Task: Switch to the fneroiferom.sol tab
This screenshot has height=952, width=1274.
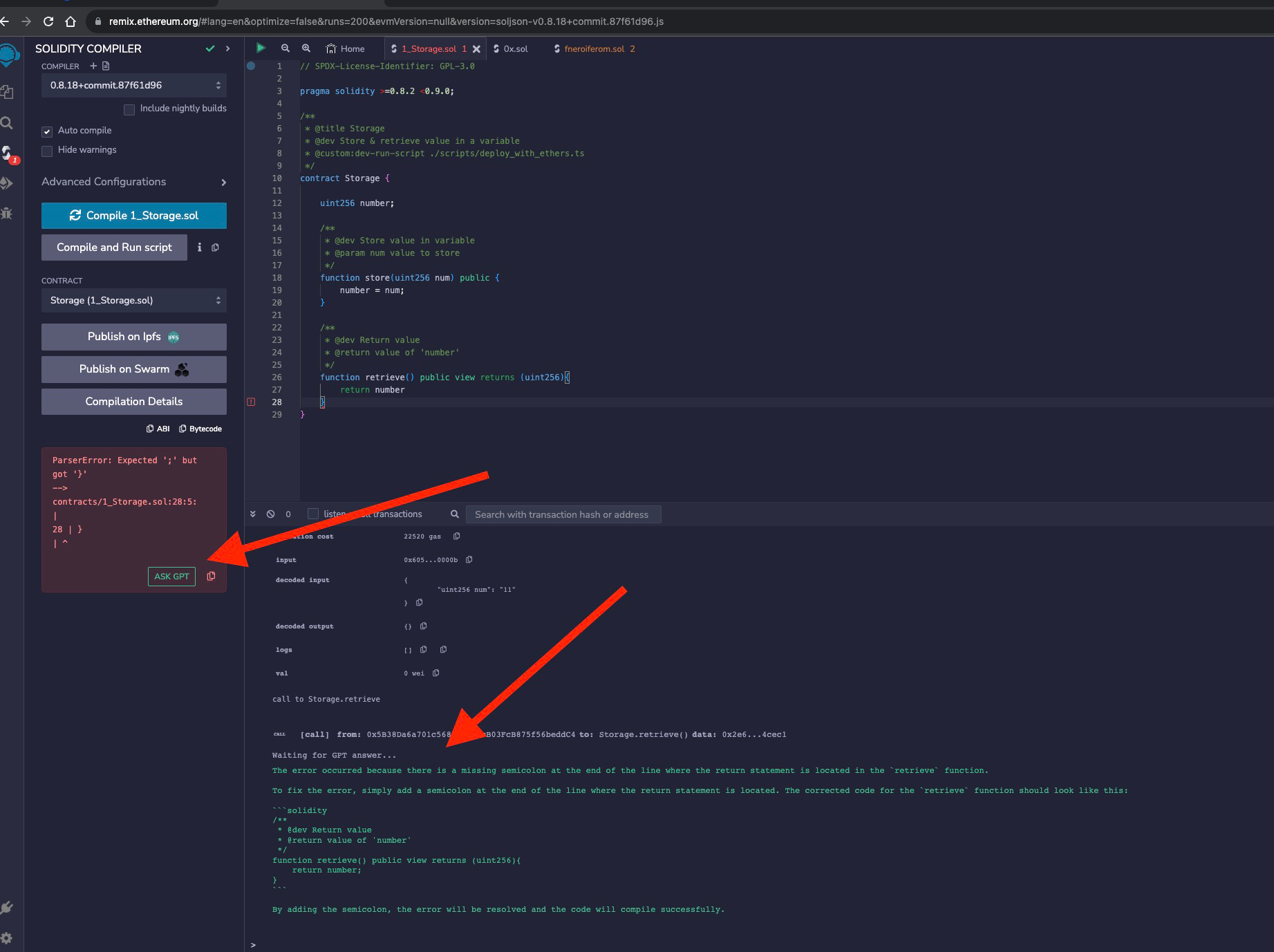Action: (593, 48)
